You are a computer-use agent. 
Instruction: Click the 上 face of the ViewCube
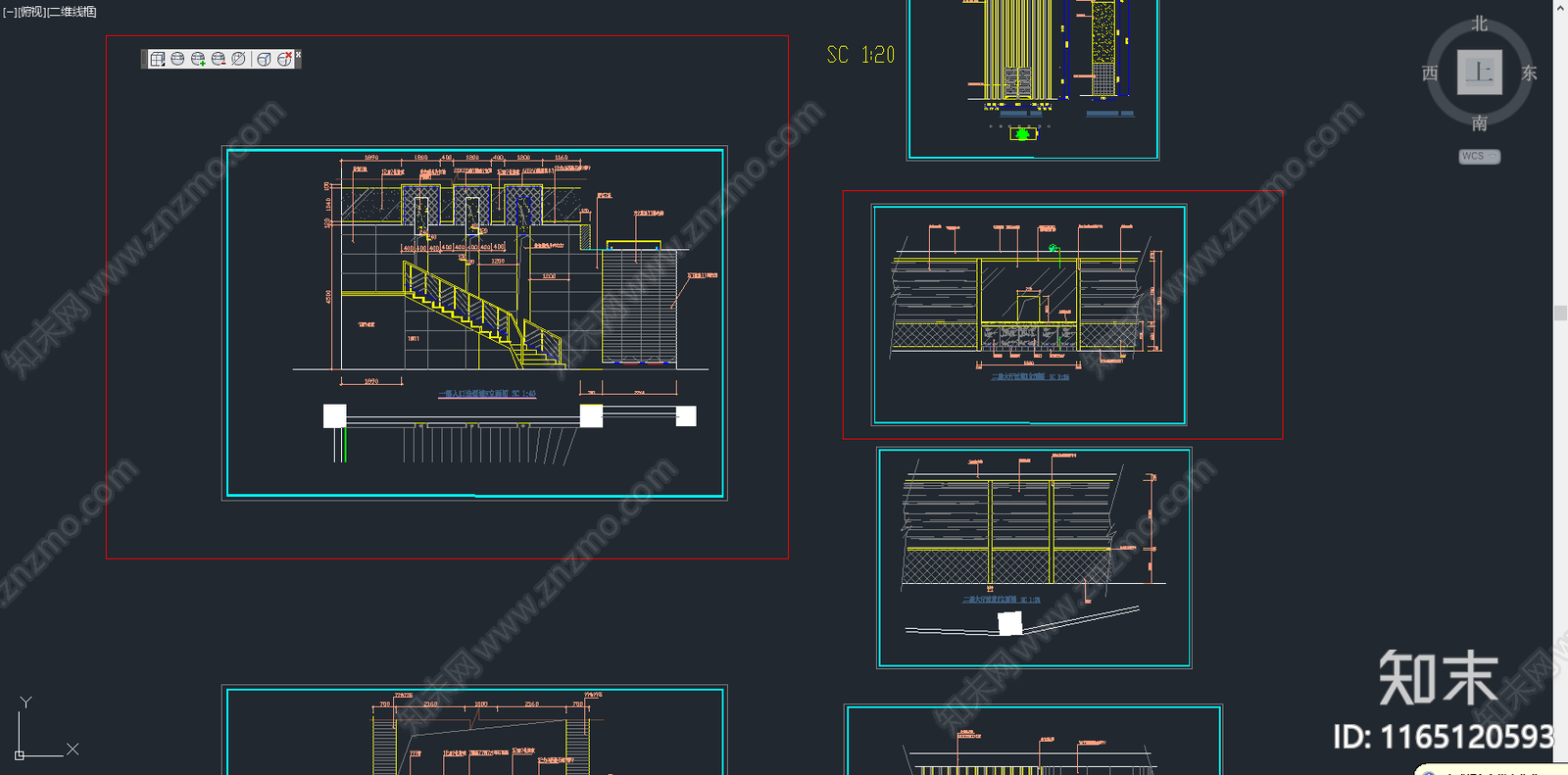[1480, 73]
